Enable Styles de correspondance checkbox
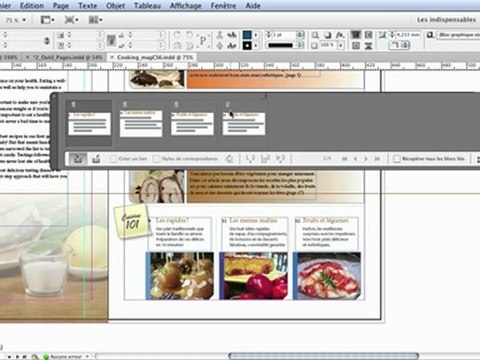The image size is (480, 360). click(x=156, y=159)
